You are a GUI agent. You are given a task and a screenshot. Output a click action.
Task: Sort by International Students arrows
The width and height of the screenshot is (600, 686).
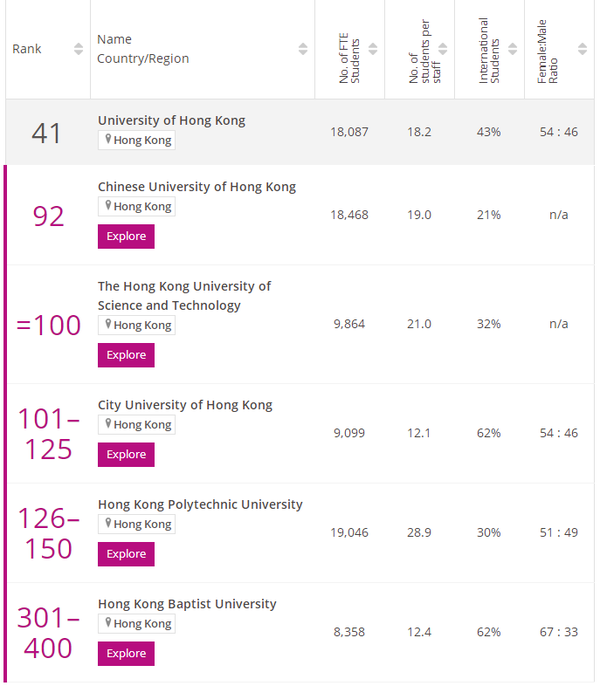click(x=512, y=49)
